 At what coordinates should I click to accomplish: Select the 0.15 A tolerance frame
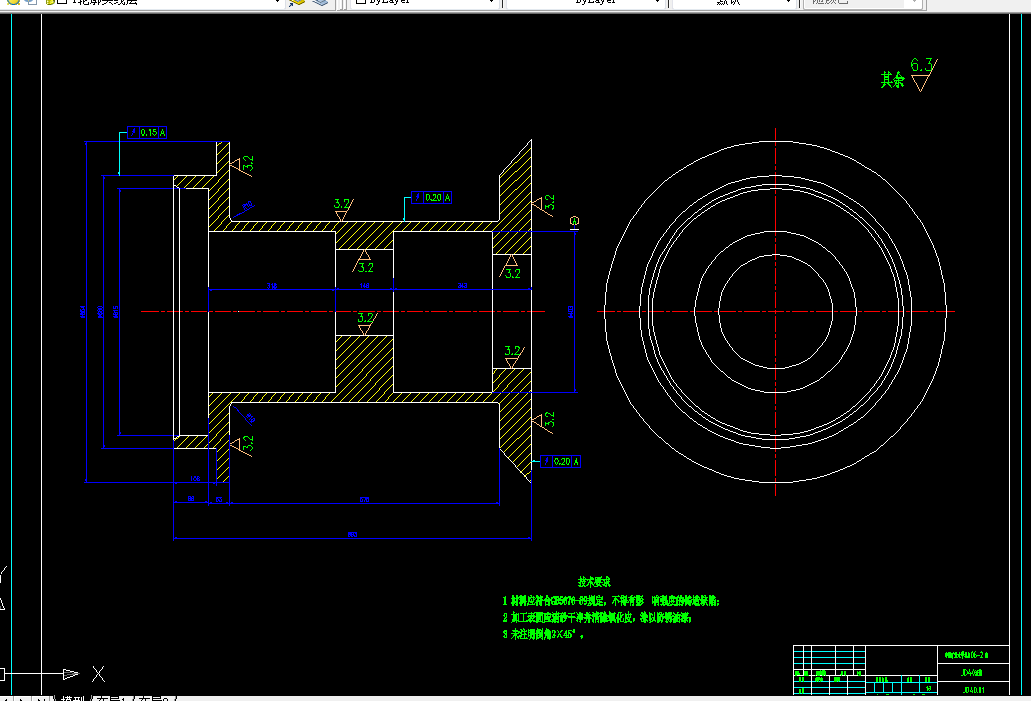[147, 132]
